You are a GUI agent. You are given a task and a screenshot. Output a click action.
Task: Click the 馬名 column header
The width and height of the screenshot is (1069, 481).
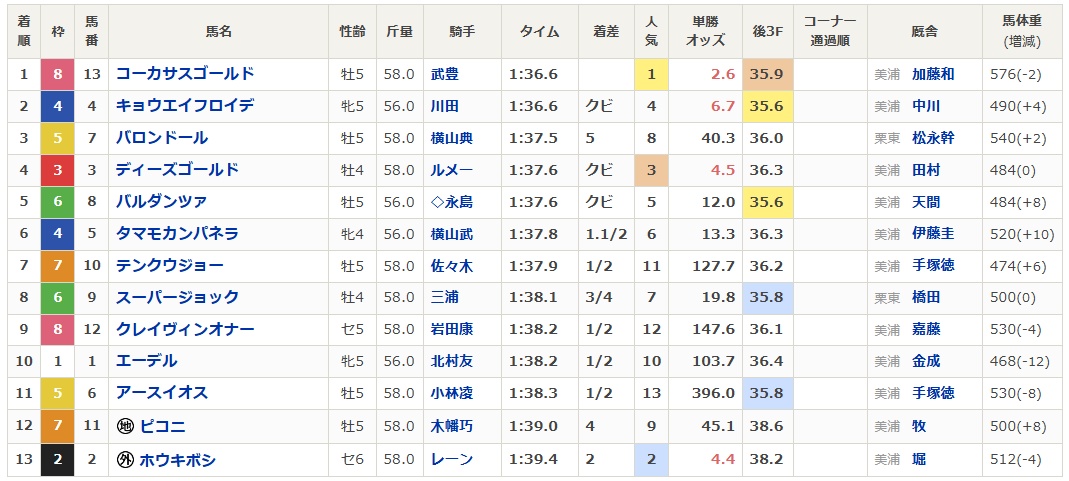[218, 31]
